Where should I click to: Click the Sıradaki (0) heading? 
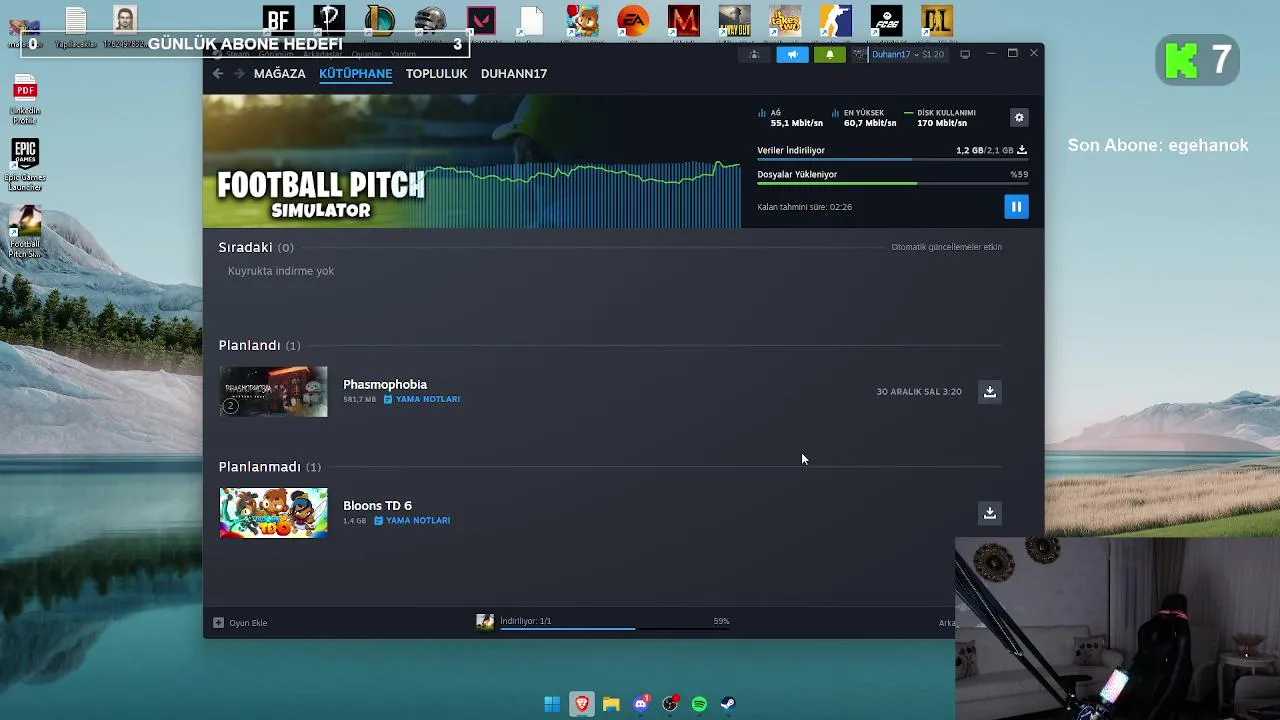256,247
